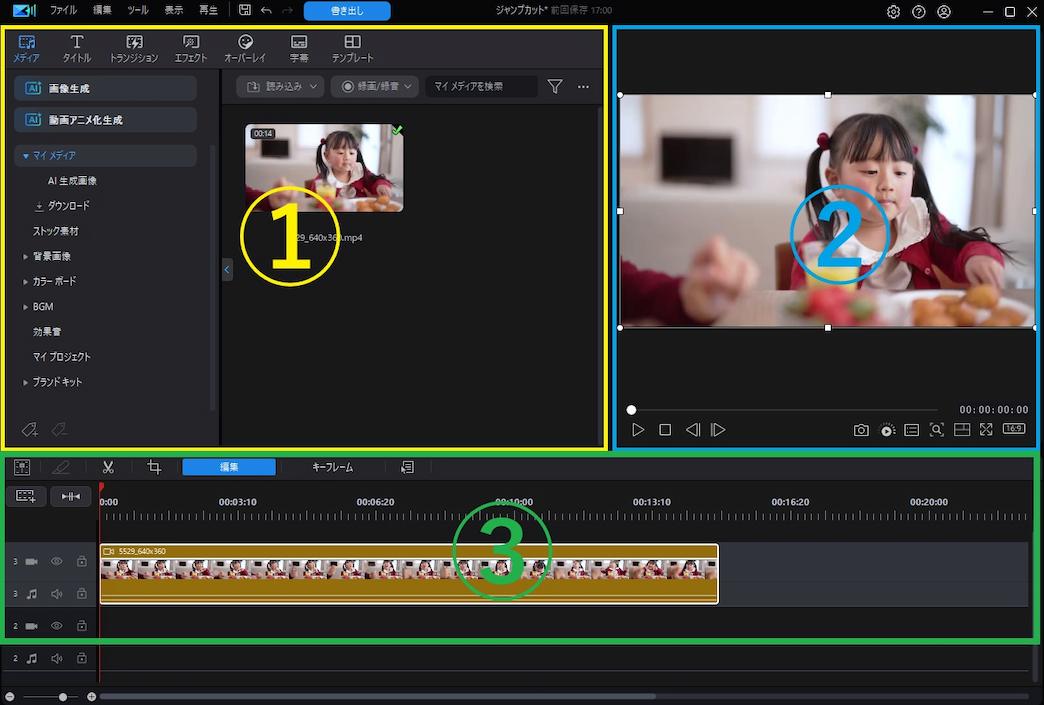This screenshot has height=705, width=1044.
Task: Hide video track 3 via the eye icon
Action: pos(56,561)
